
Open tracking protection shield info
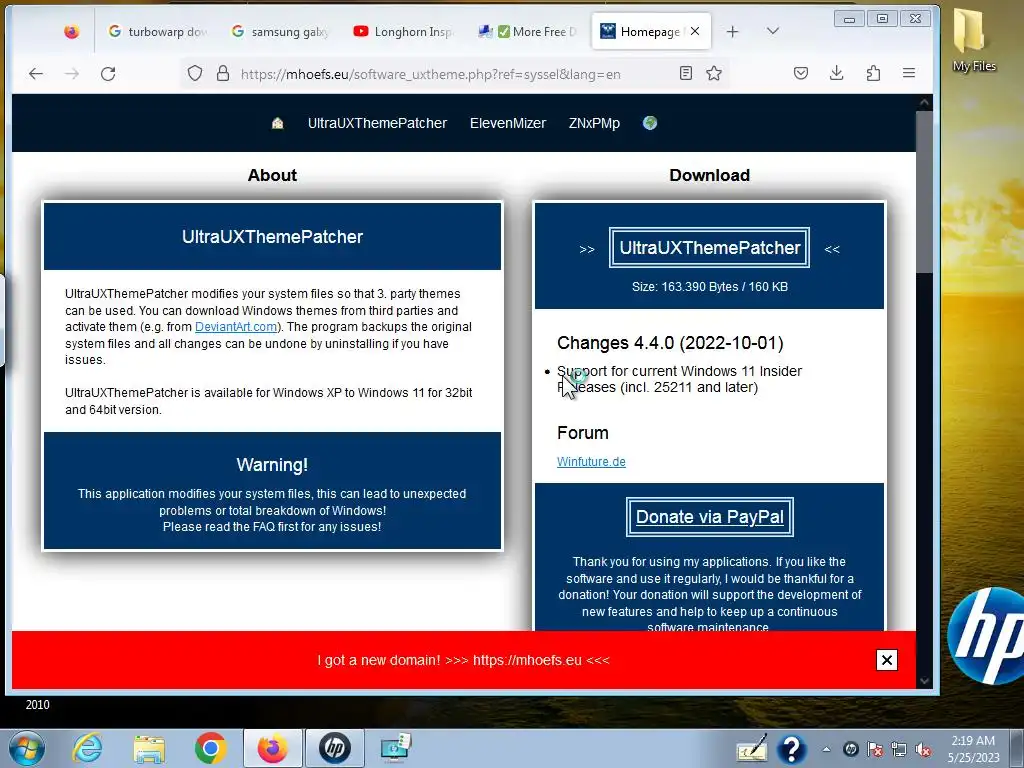click(195, 73)
